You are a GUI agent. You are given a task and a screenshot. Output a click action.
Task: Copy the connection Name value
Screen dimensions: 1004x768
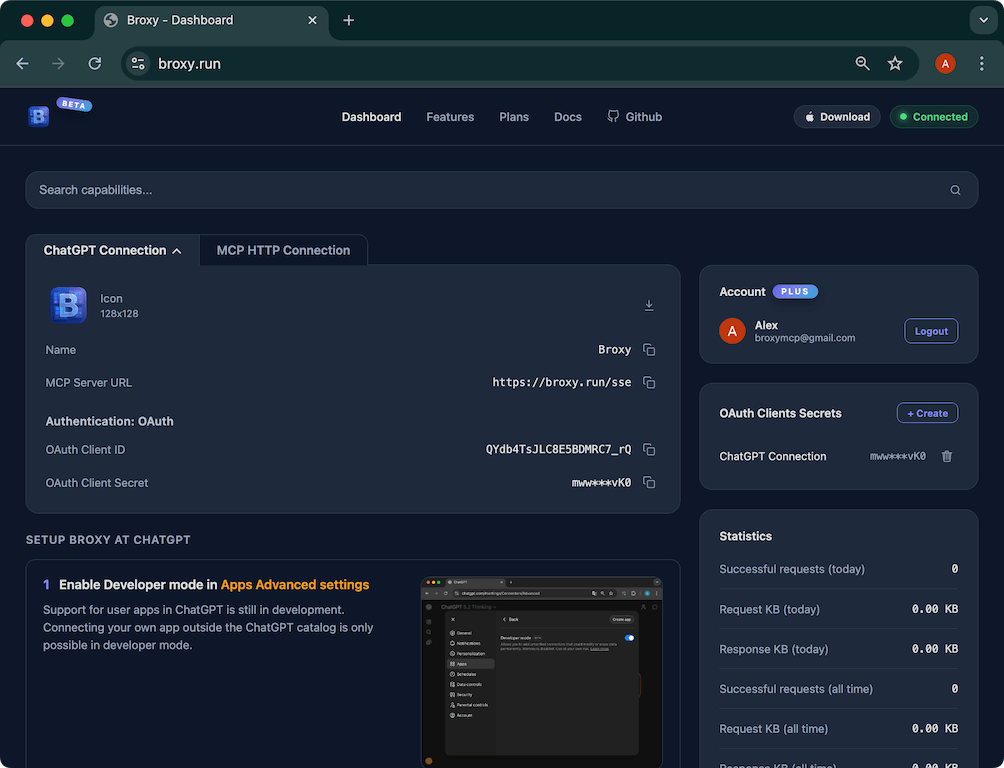(648, 350)
